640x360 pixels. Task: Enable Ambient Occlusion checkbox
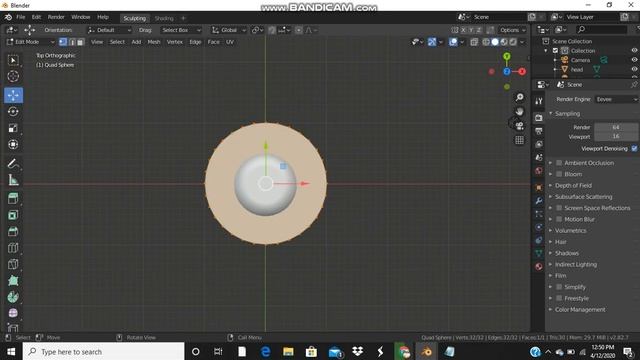click(x=559, y=163)
